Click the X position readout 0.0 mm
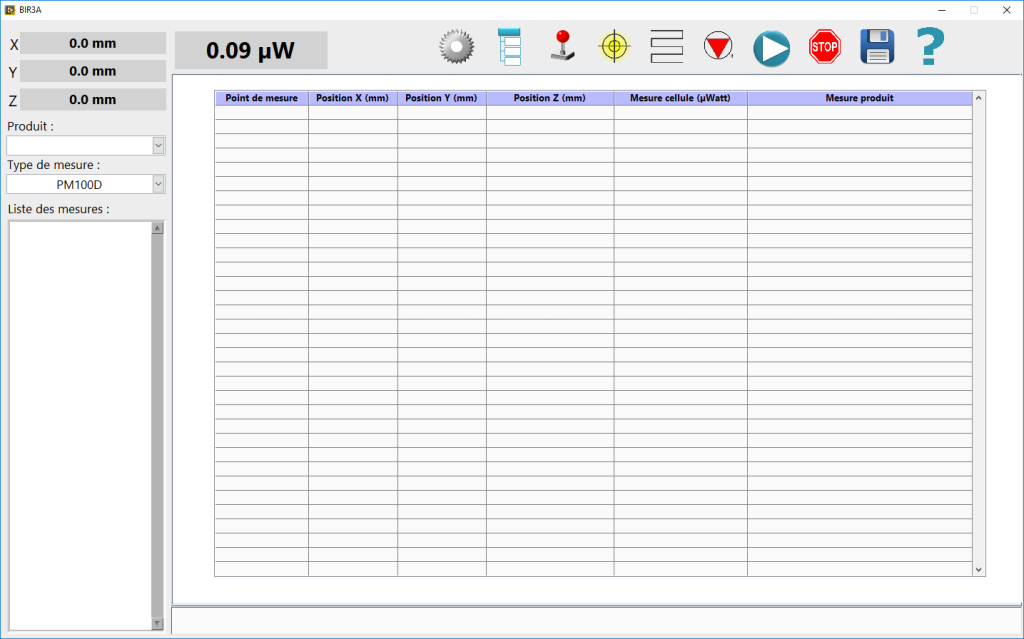This screenshot has height=639, width=1024. pyautogui.click(x=93, y=43)
